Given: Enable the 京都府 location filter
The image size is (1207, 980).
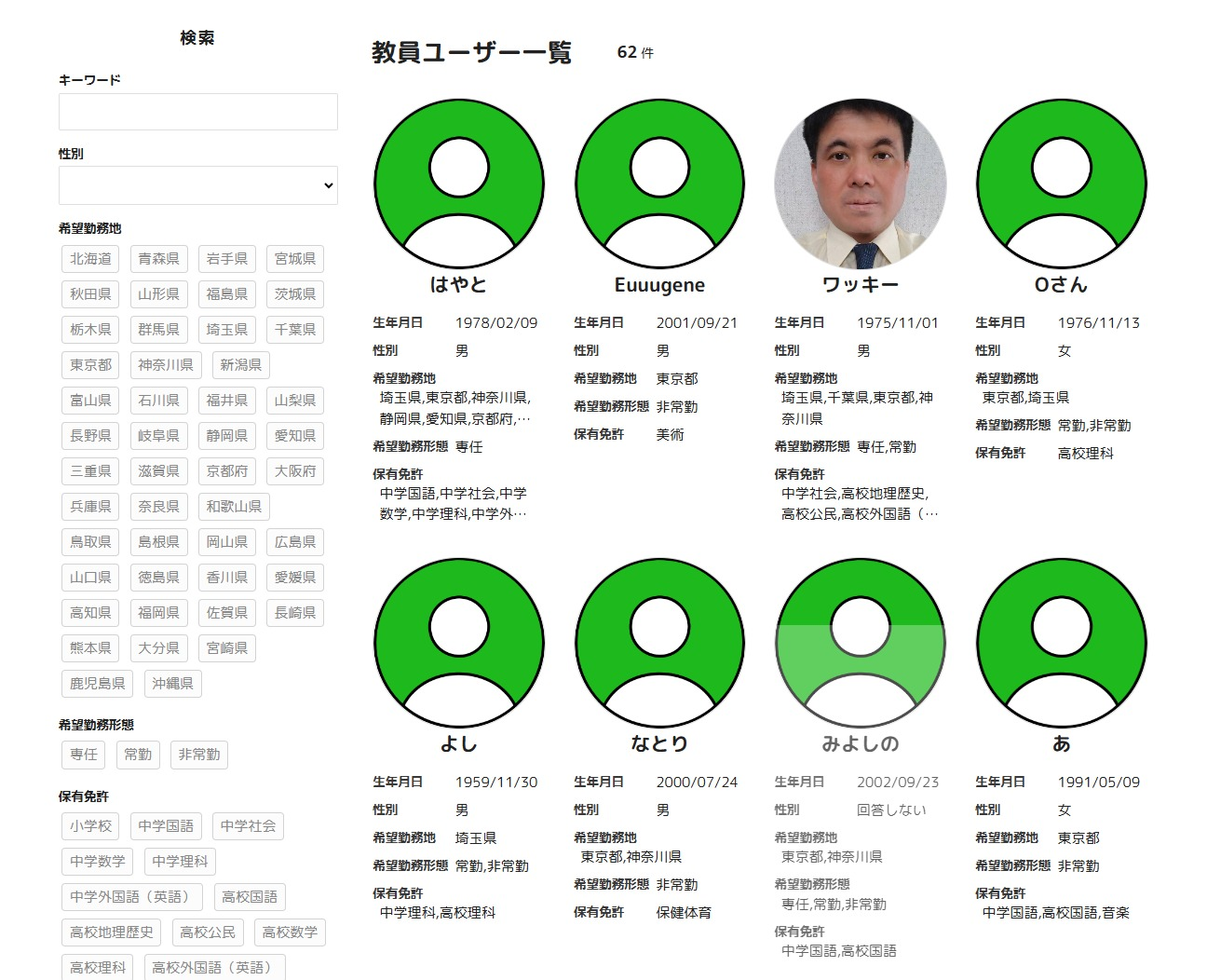Looking at the screenshot, I should tap(227, 471).
